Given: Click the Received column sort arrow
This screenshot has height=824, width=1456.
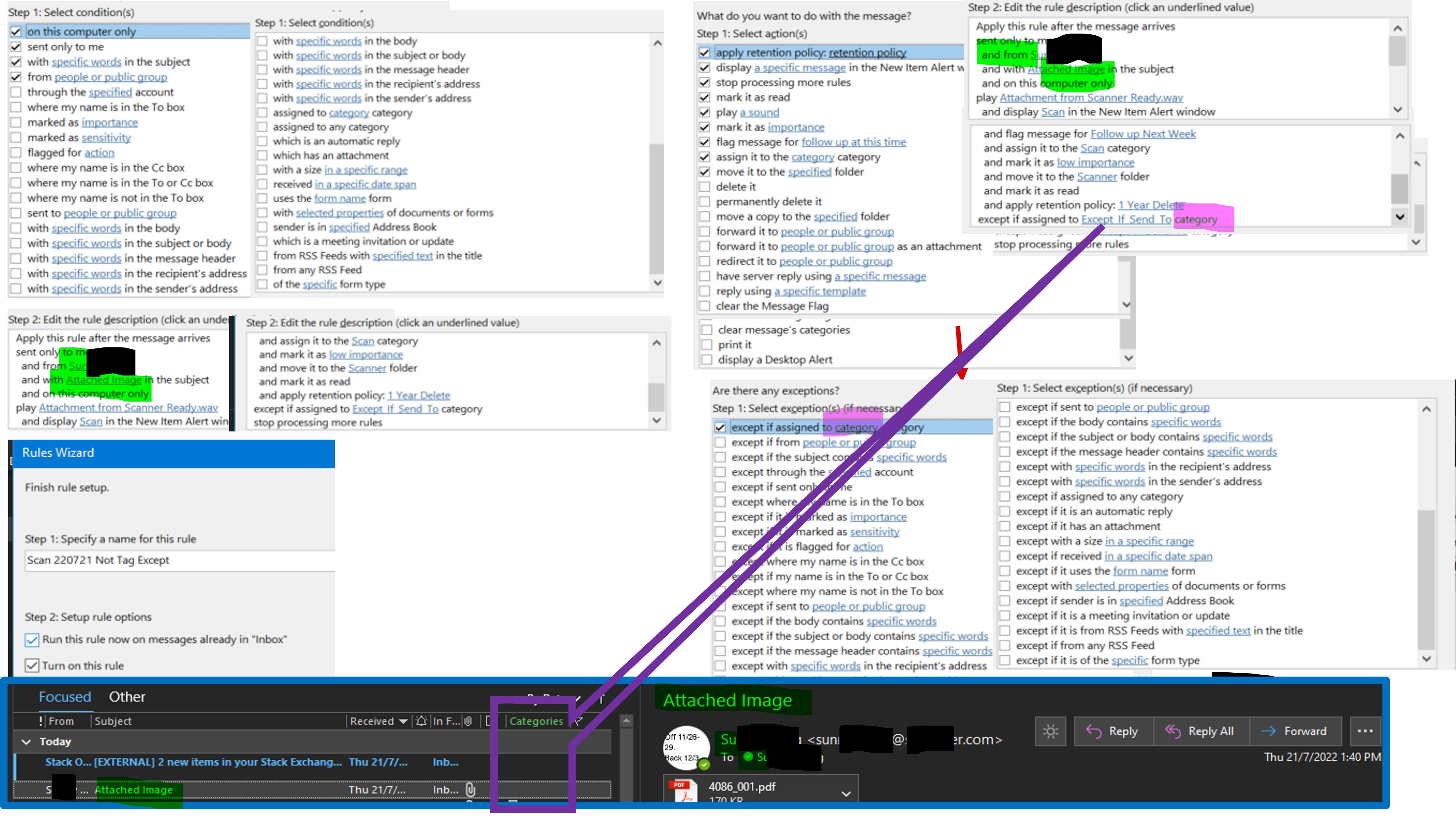Looking at the screenshot, I should (403, 721).
